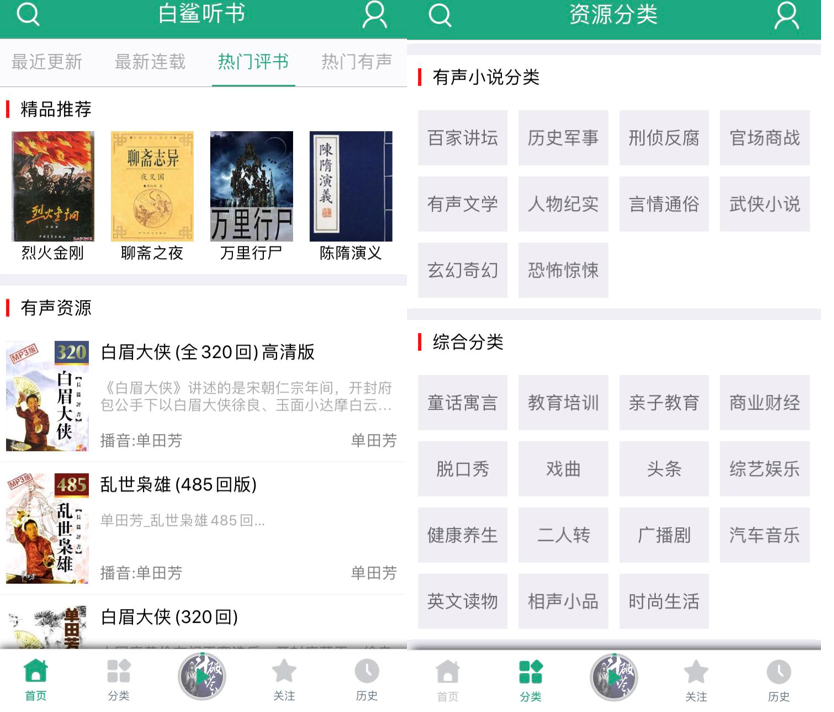
Task: Tap the 相声小品 category
Action: 563,601
